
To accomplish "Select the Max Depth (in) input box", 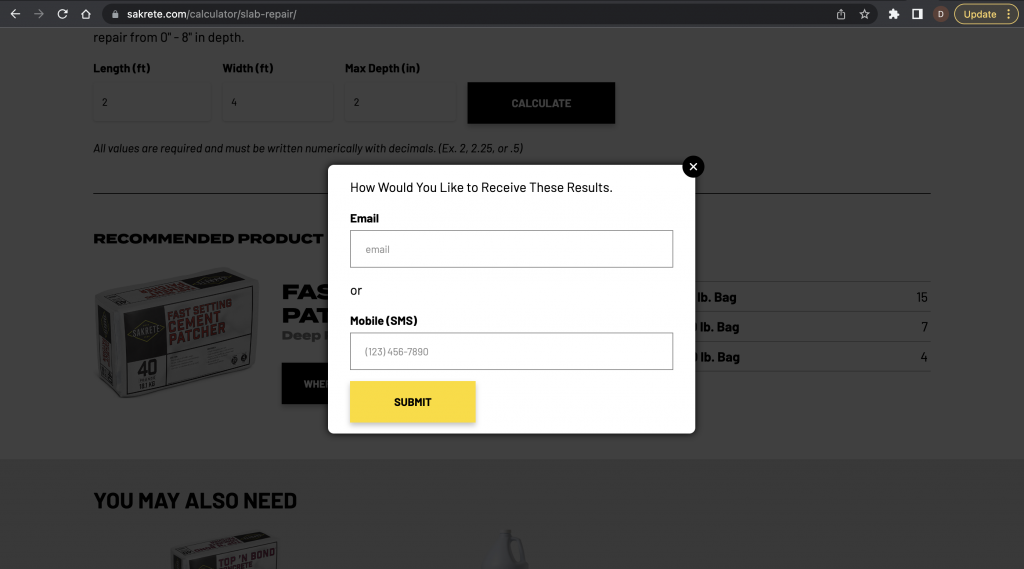I will 400,103.
